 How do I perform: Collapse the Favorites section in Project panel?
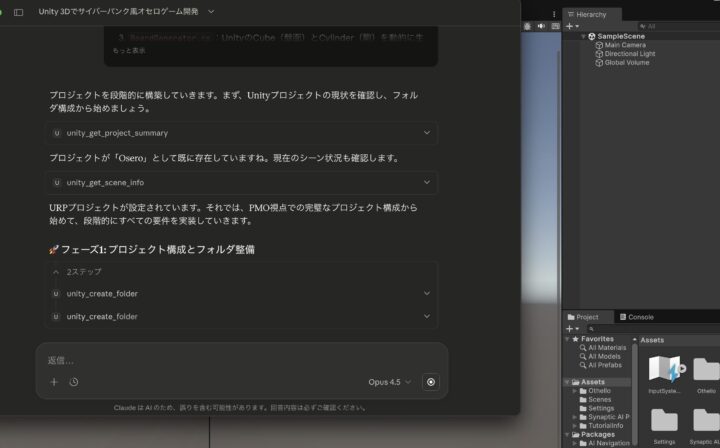tap(566, 339)
